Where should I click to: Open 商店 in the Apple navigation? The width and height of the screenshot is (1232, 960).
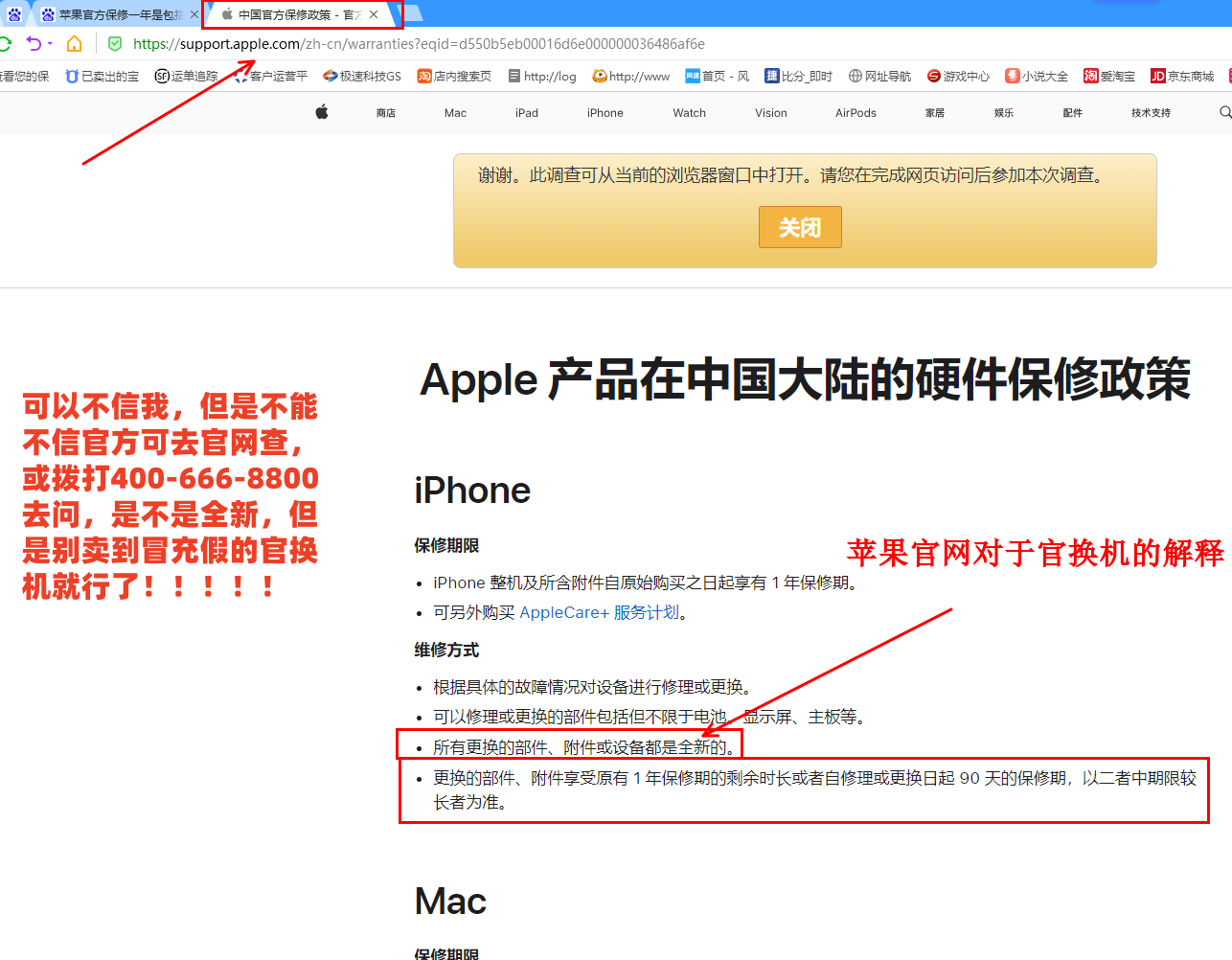[386, 113]
